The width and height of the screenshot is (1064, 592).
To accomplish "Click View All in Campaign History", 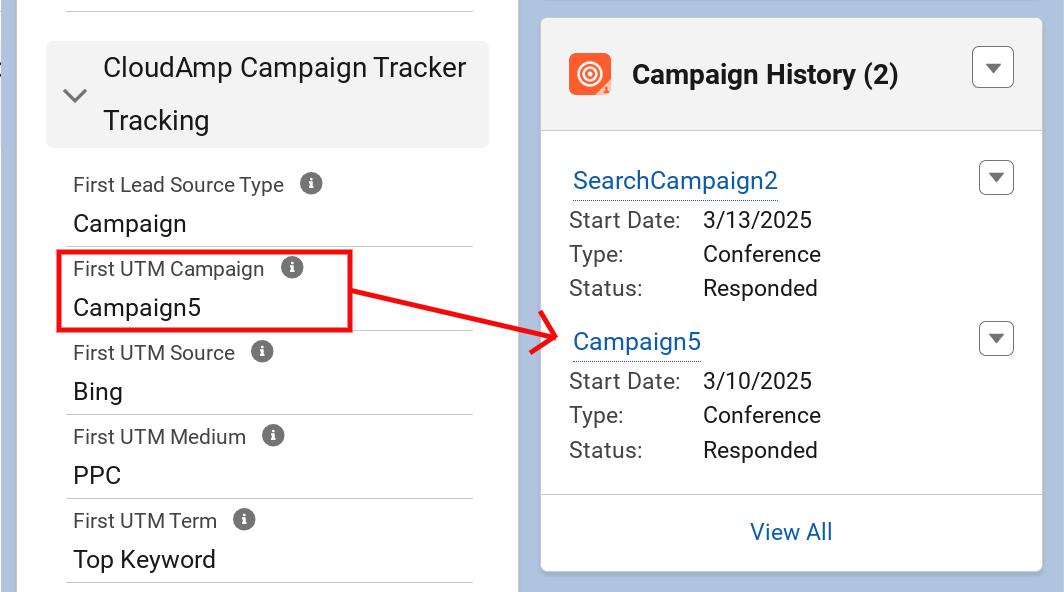I will (x=791, y=532).
